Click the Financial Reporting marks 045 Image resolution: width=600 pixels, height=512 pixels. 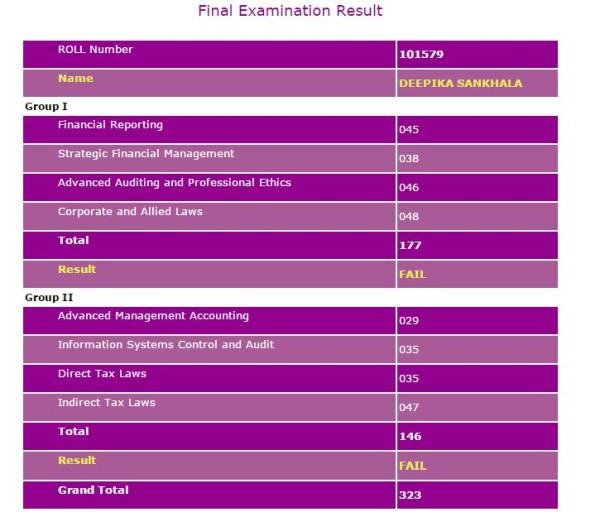tap(408, 130)
